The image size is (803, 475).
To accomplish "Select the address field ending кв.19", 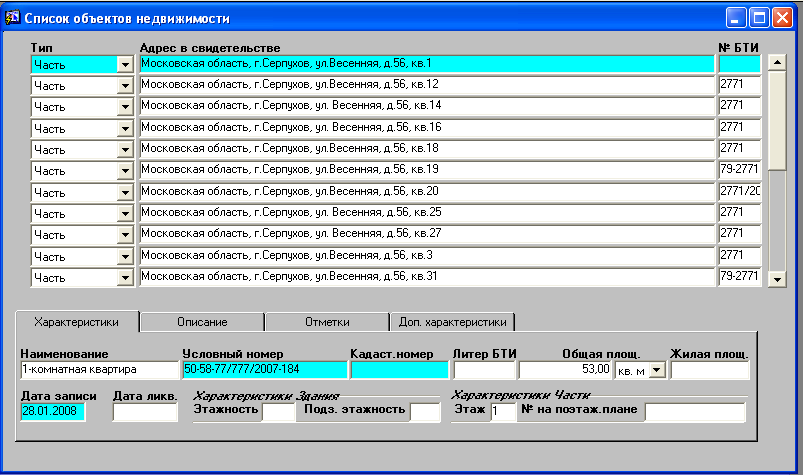I will click(x=427, y=169).
